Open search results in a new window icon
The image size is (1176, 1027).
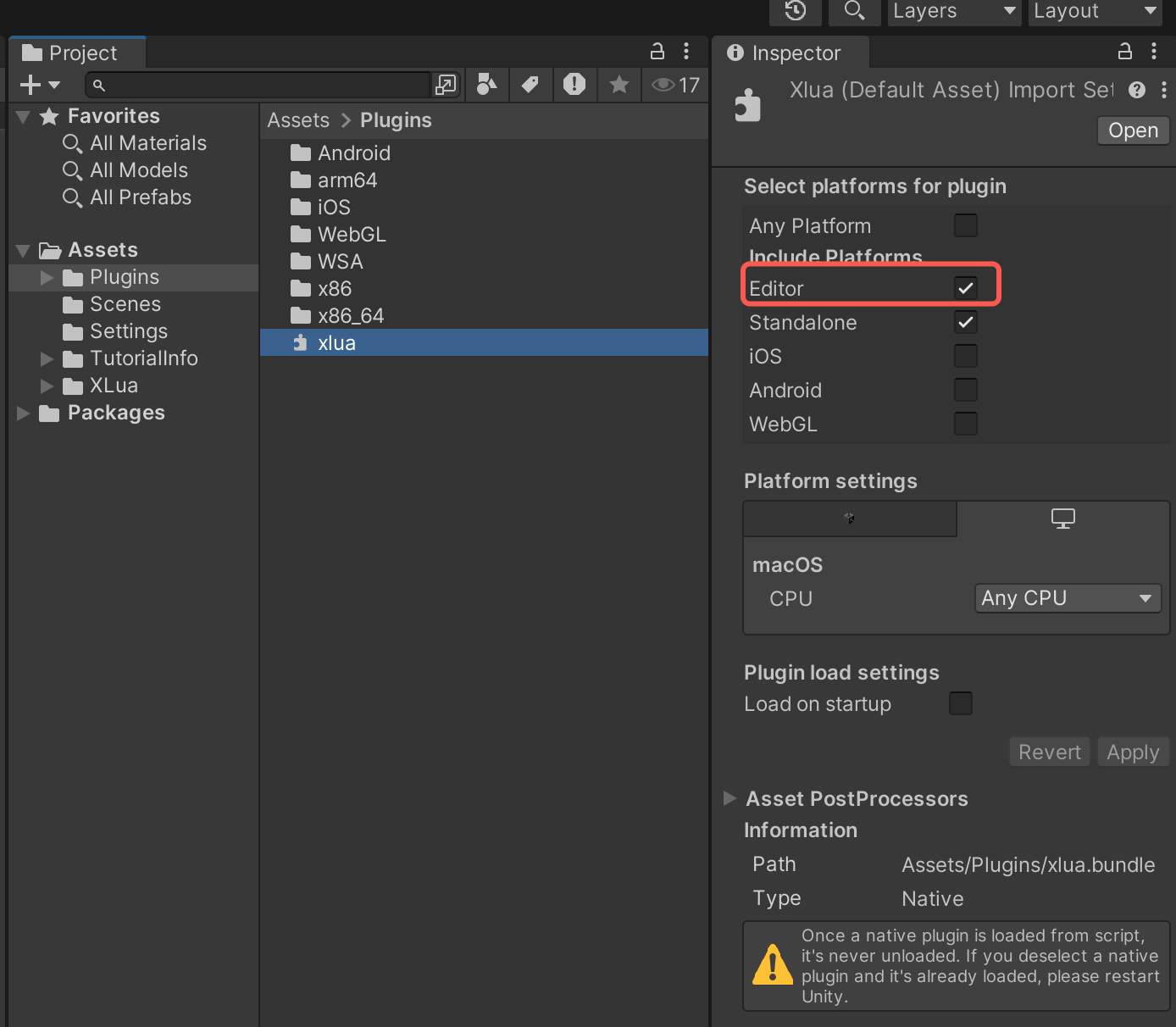click(446, 85)
